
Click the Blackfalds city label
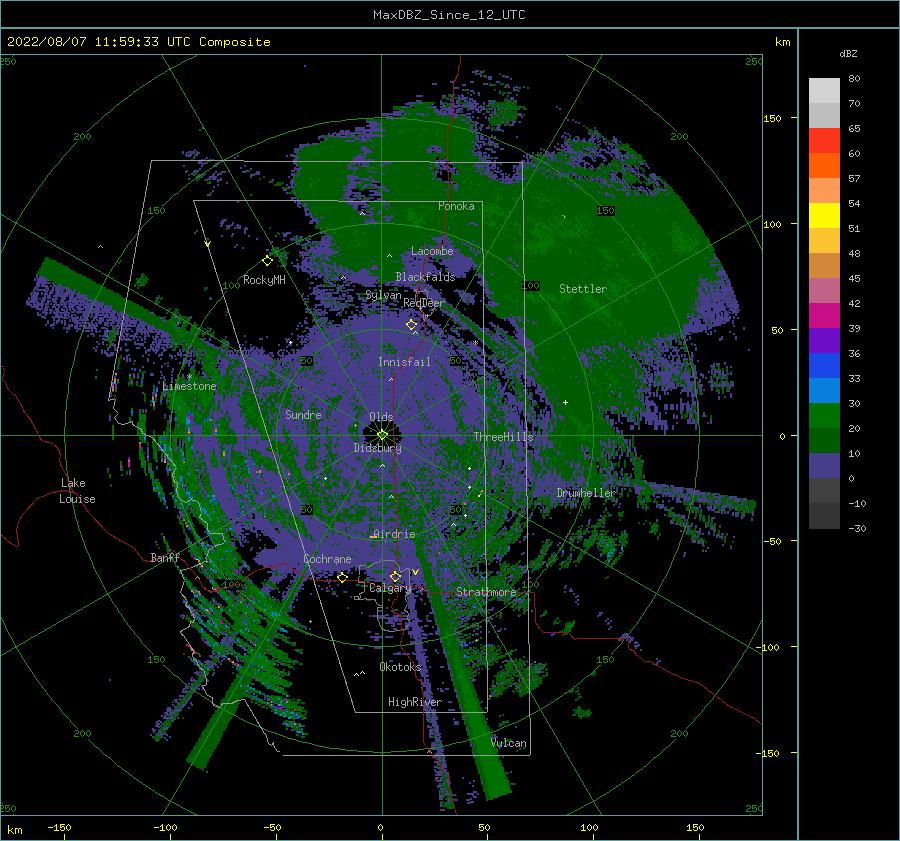click(425, 277)
